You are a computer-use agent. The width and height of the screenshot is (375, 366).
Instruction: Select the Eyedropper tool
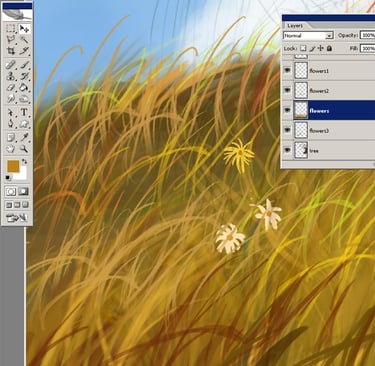coord(24,137)
